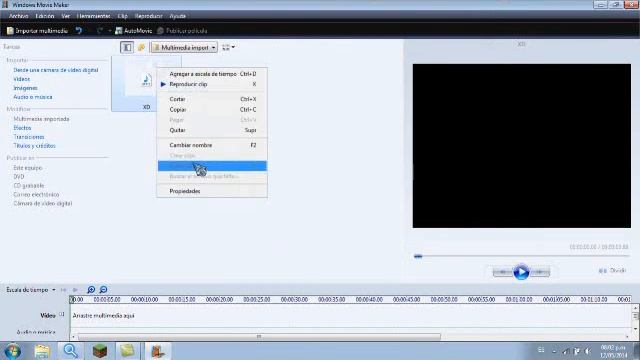
Task: Click the Imágenes import link
Action: pos(25,88)
